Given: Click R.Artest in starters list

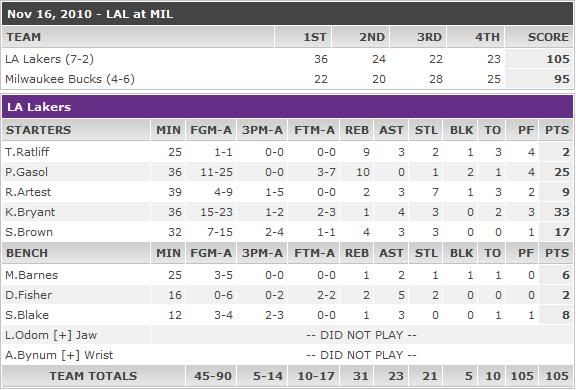Looking at the screenshot, I should click(28, 192).
